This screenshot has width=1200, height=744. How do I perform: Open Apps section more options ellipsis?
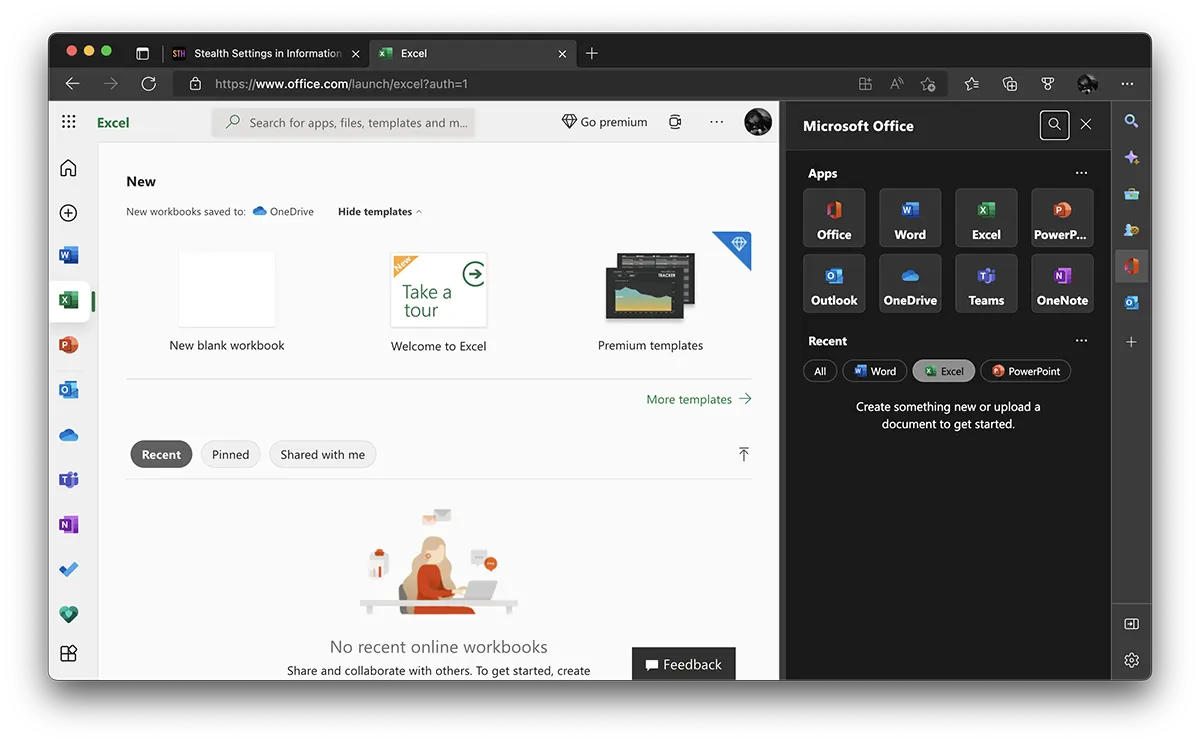(x=1081, y=173)
